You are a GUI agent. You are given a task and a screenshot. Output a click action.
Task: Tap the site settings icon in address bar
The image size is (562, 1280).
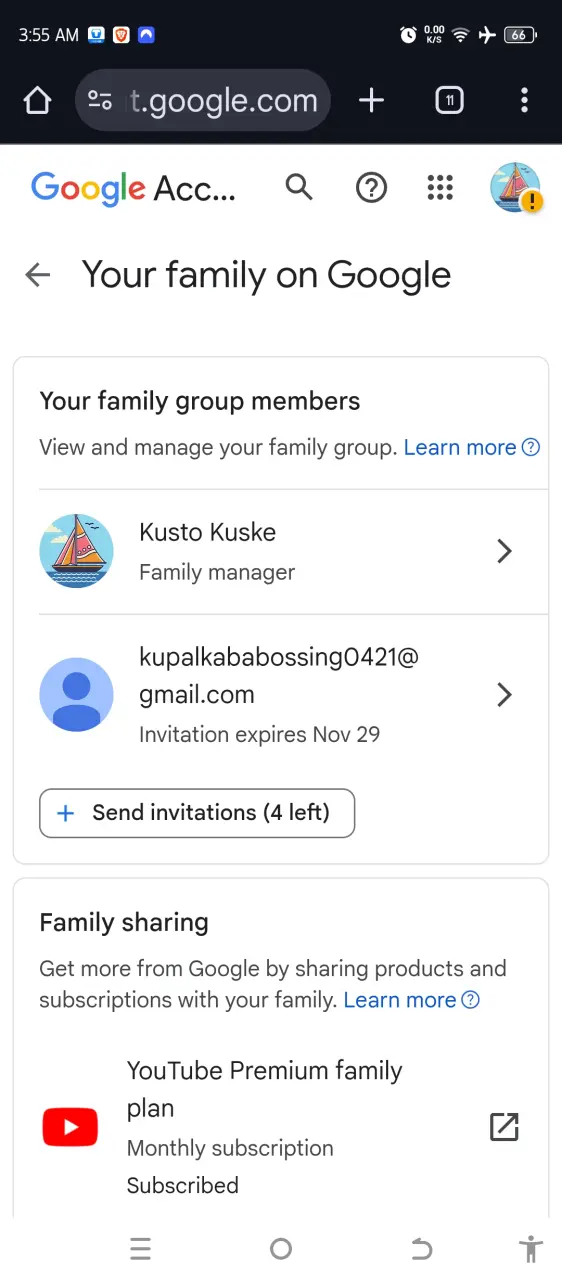(x=100, y=100)
